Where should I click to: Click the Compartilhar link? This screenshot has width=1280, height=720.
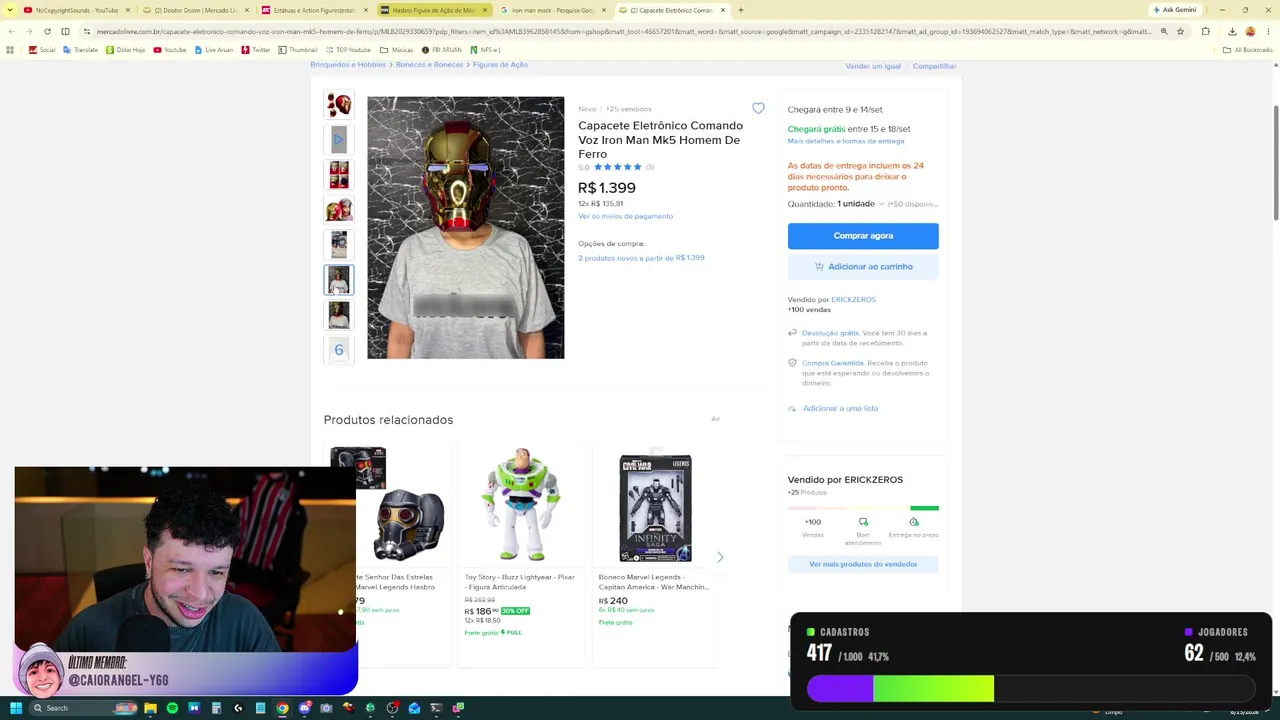(934, 66)
